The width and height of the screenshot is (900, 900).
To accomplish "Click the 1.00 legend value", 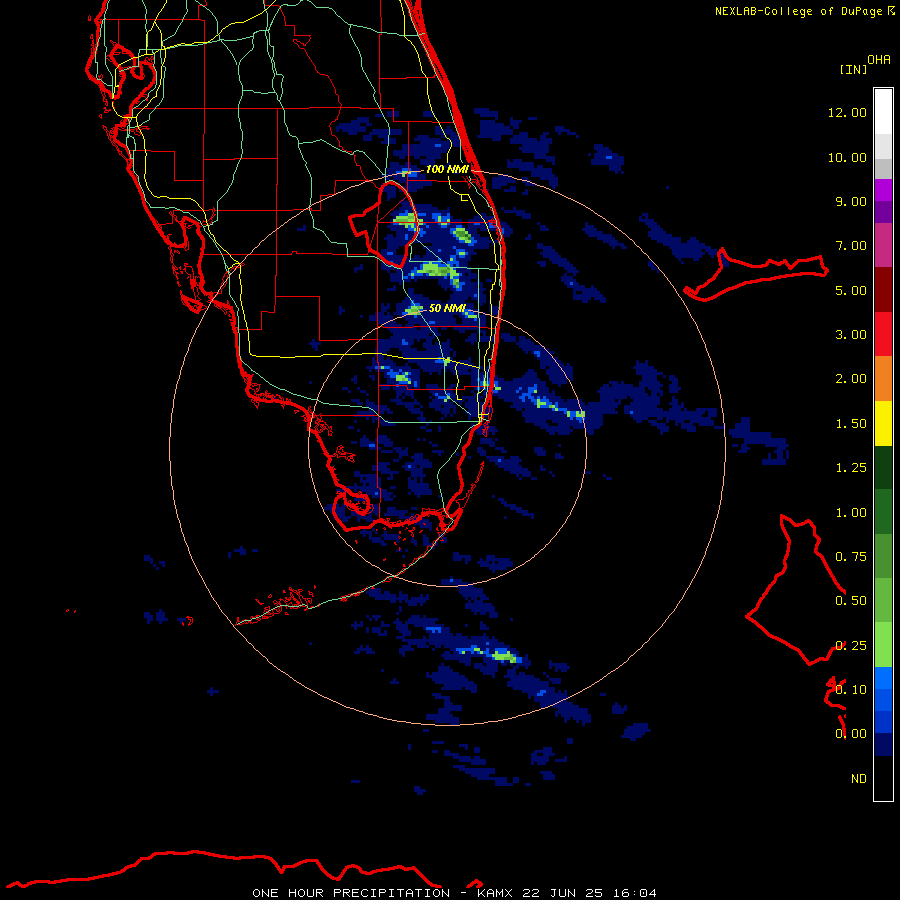I will pyautogui.click(x=851, y=513).
